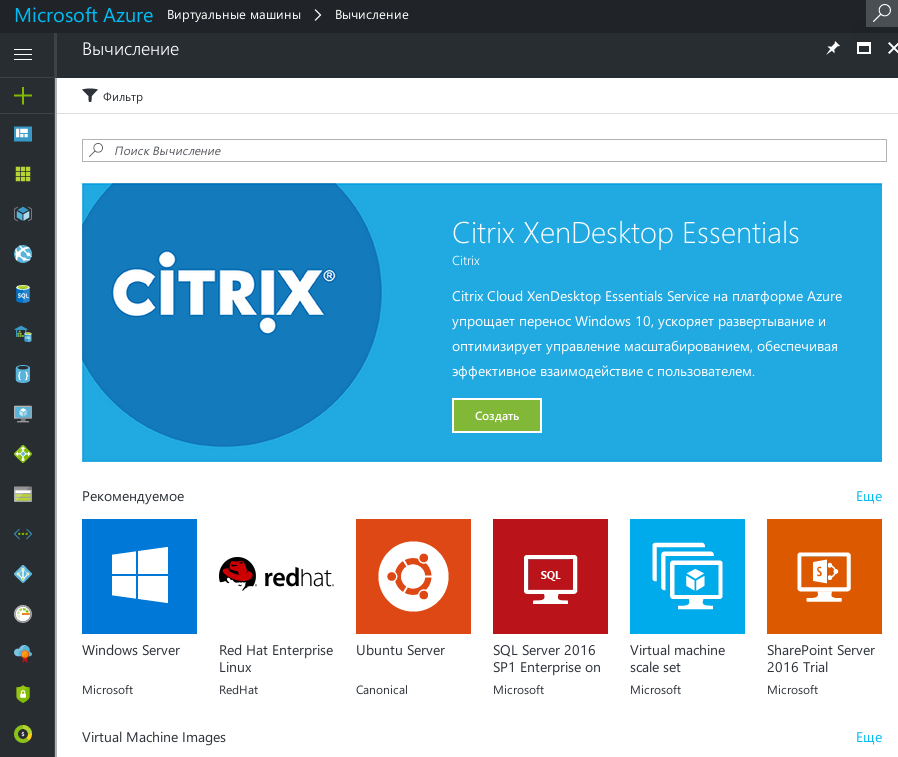This screenshot has height=757, width=898.
Task: Click the Microsoft Azure logo text
Action: pyautogui.click(x=84, y=15)
